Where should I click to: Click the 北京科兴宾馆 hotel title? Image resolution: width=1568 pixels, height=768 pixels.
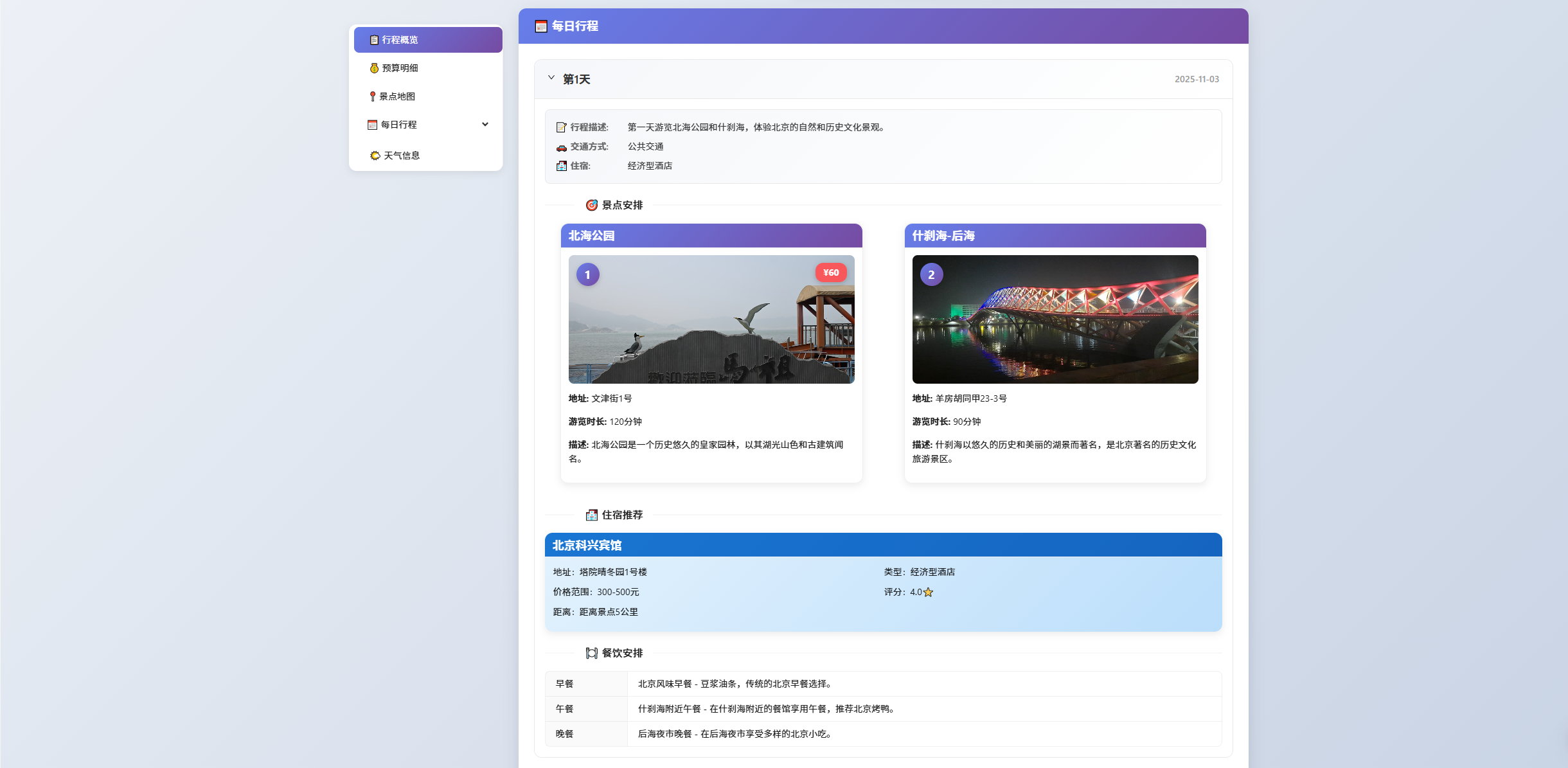pos(587,544)
